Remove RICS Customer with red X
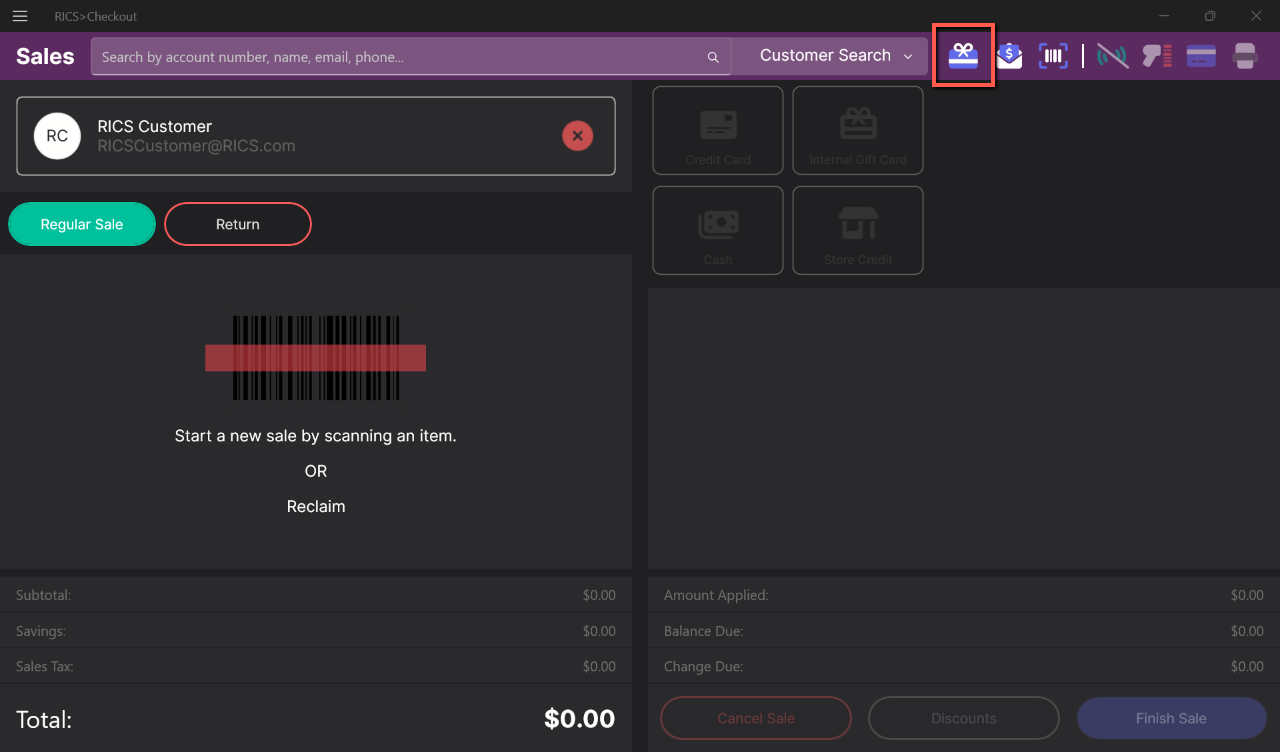Image resolution: width=1280 pixels, height=752 pixels. 577,136
